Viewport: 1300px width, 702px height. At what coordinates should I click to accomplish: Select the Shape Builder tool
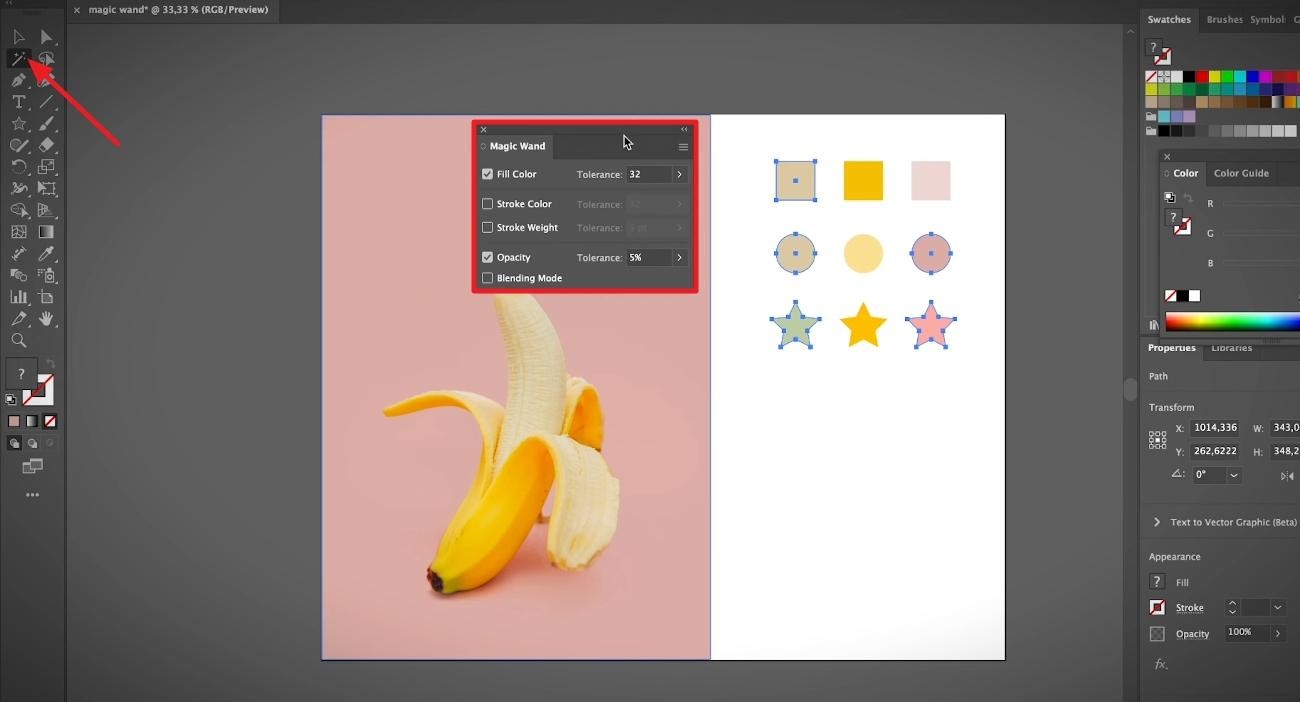19,210
